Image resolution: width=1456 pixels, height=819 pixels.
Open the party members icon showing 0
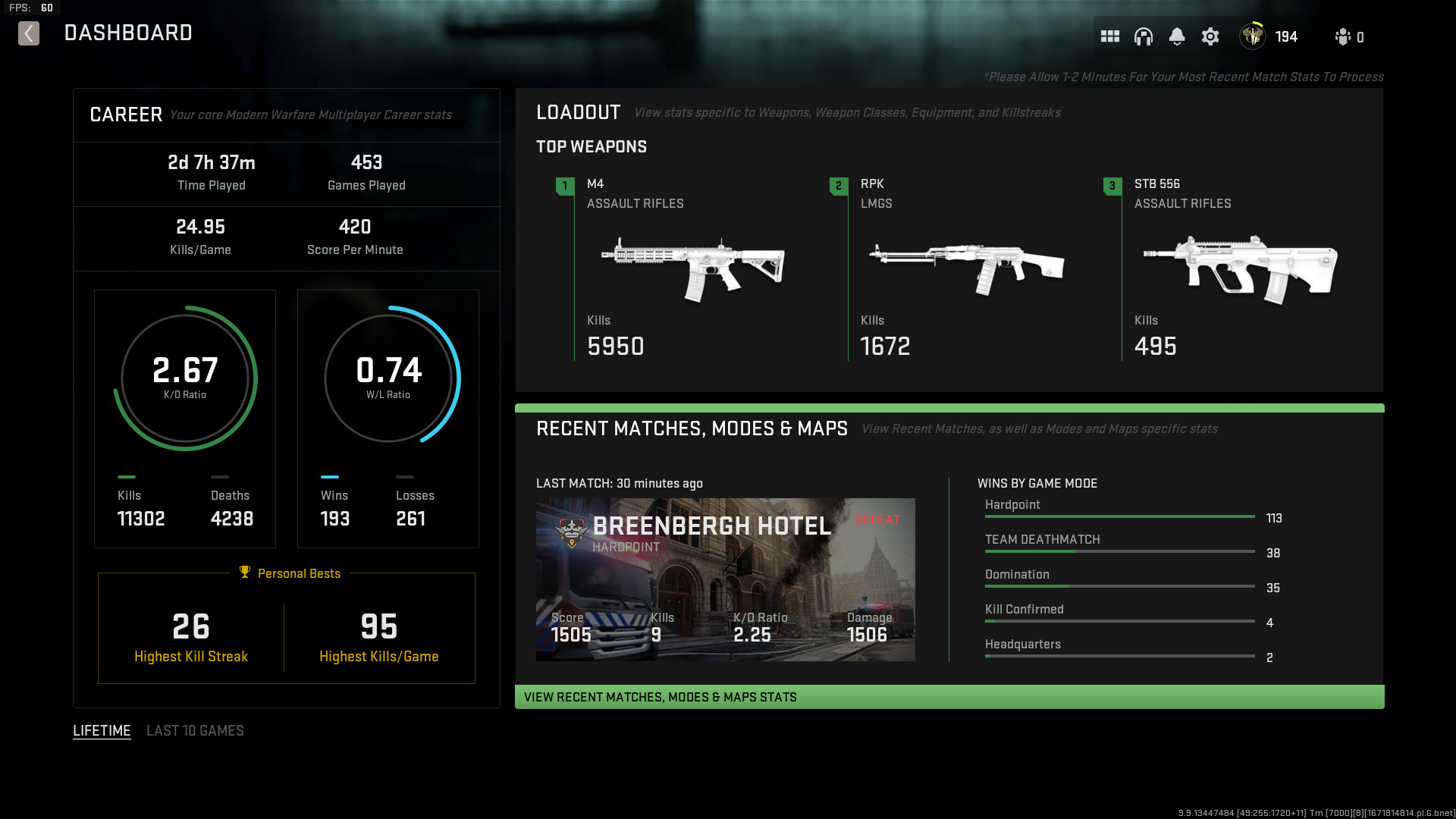(1343, 36)
